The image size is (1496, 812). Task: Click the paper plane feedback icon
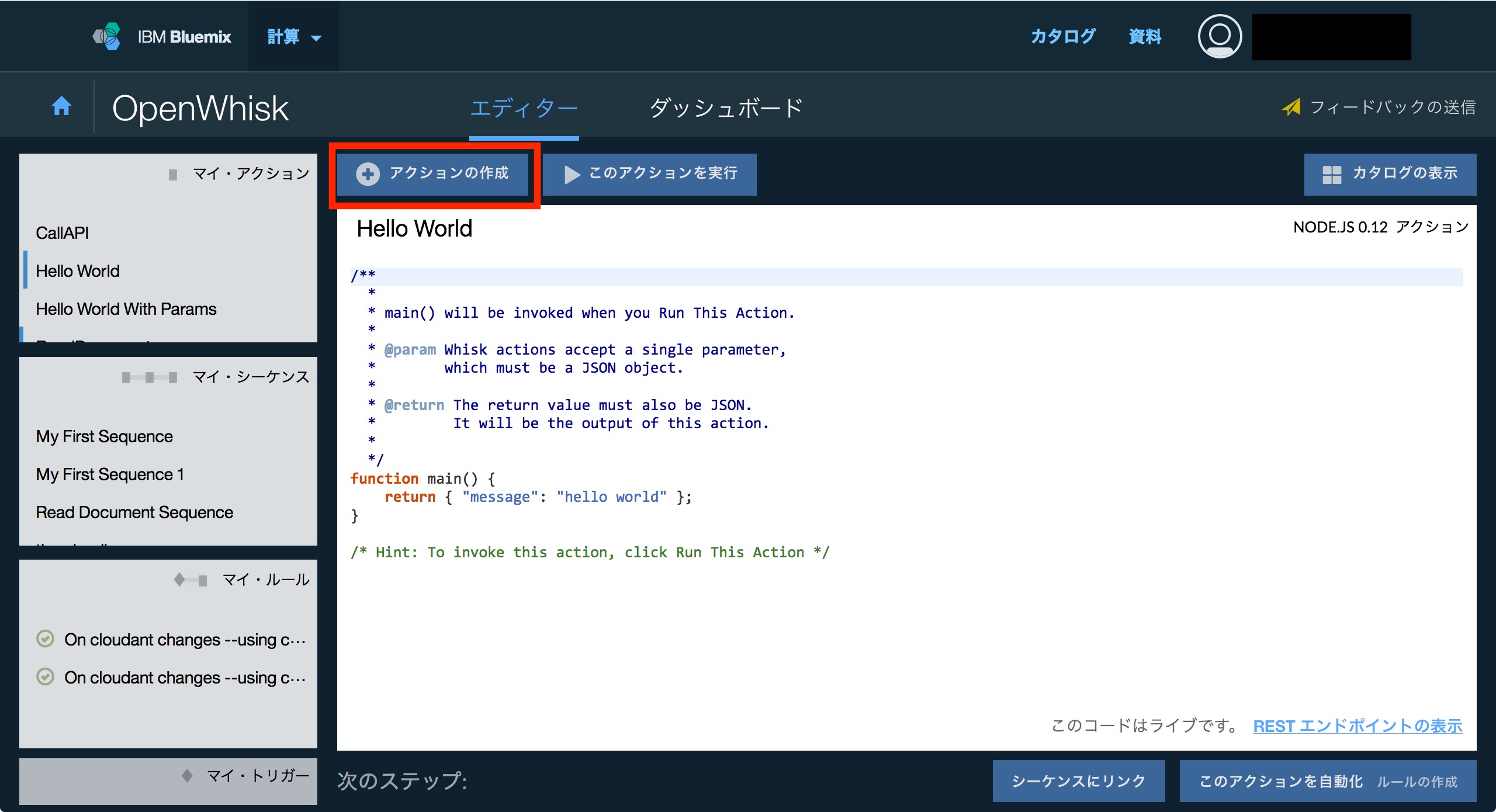coord(1291,107)
